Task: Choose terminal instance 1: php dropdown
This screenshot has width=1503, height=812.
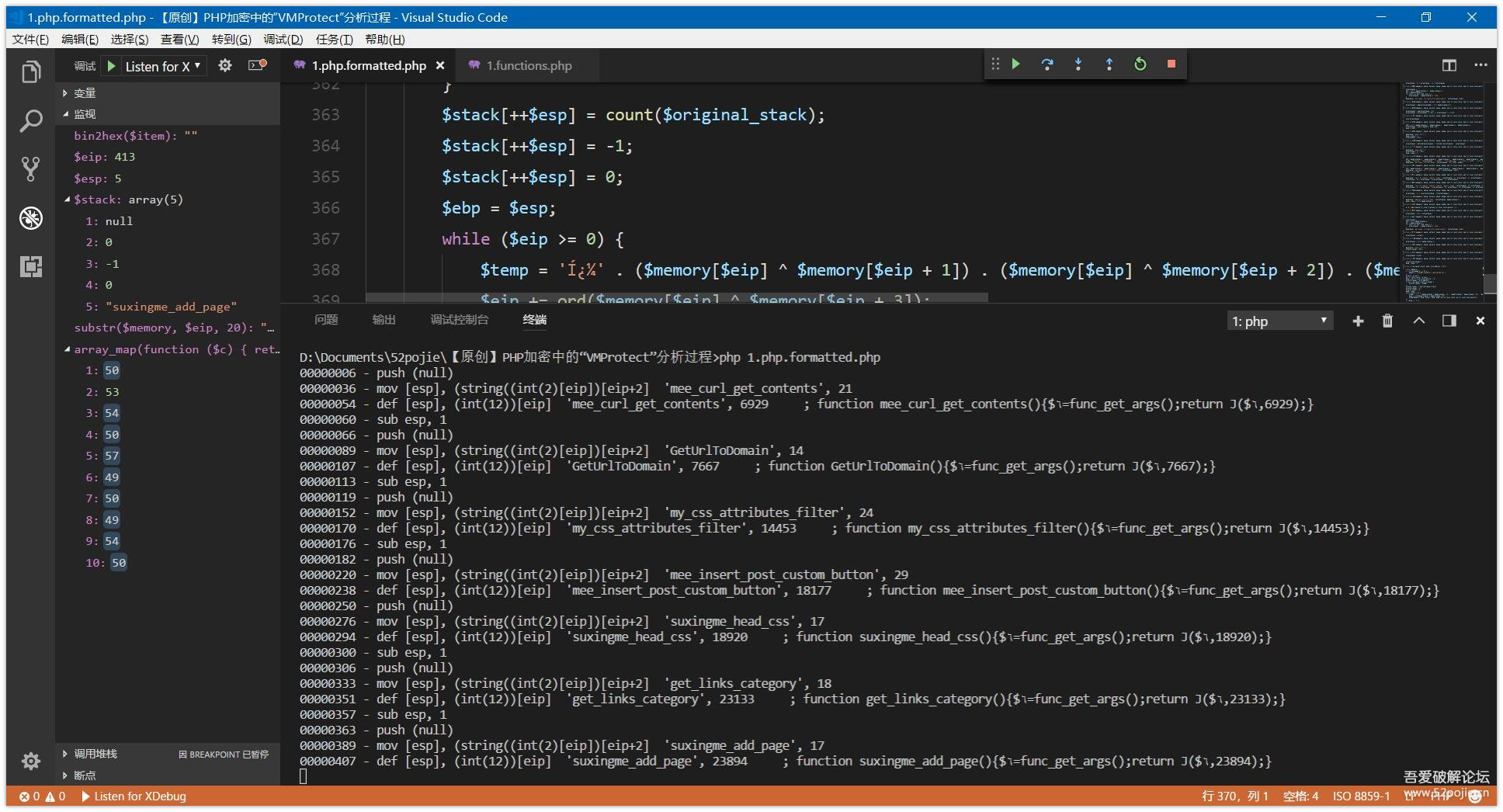Action: point(1280,321)
